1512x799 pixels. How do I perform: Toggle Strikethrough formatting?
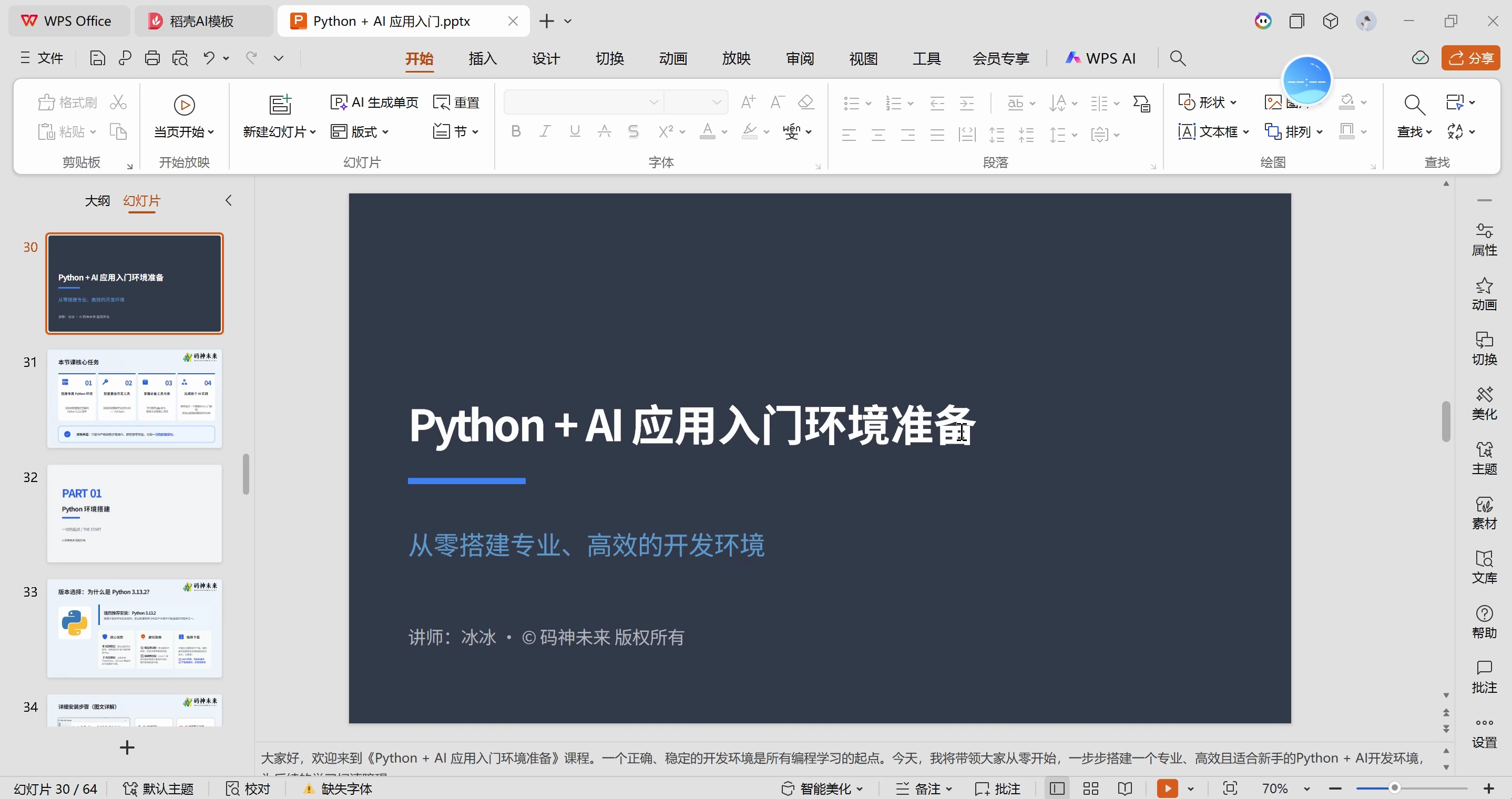tap(604, 131)
